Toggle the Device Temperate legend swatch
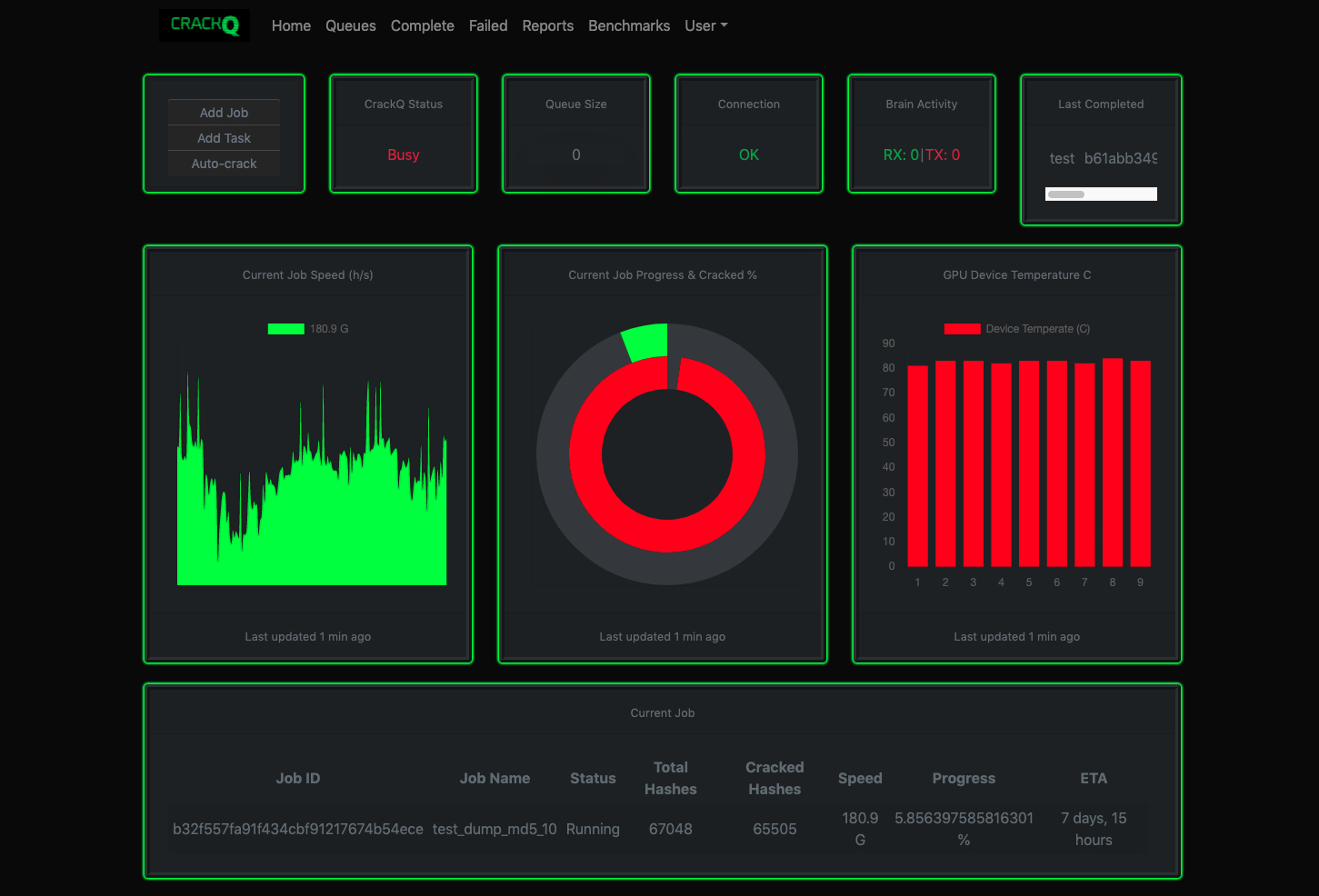 pyautogui.click(x=962, y=329)
